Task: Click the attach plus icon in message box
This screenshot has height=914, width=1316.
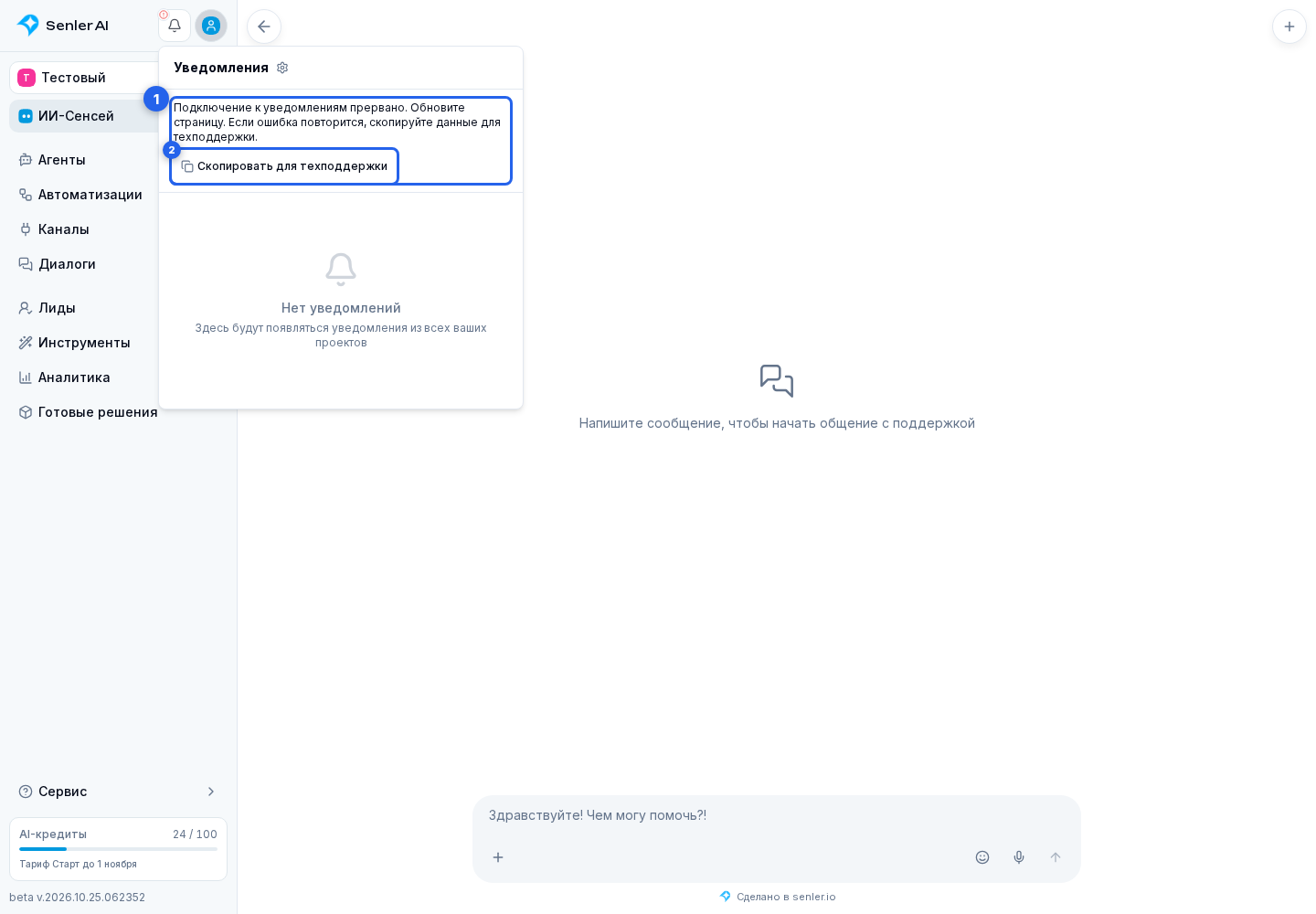Action: pos(498,857)
